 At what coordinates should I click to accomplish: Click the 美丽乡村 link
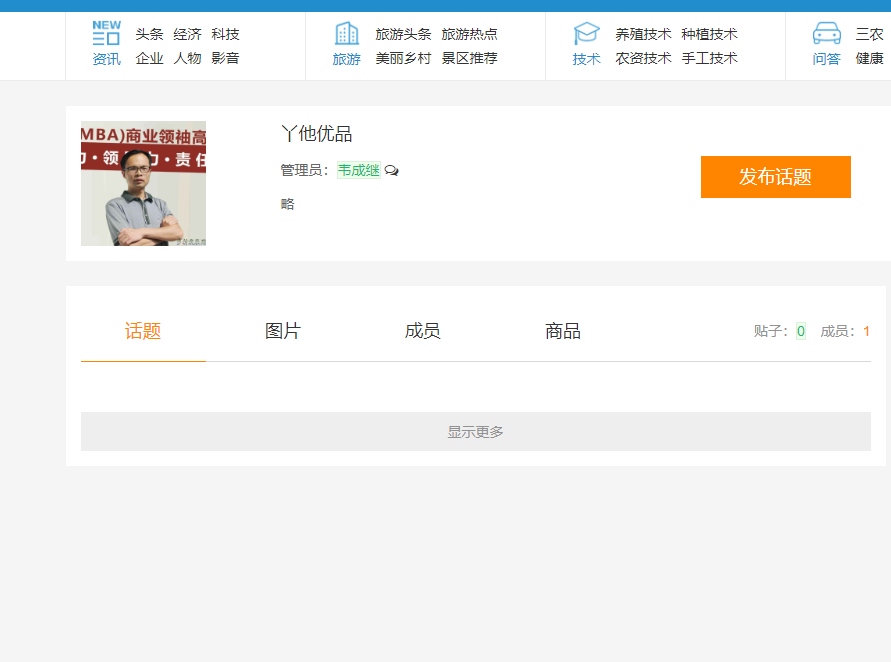click(403, 58)
